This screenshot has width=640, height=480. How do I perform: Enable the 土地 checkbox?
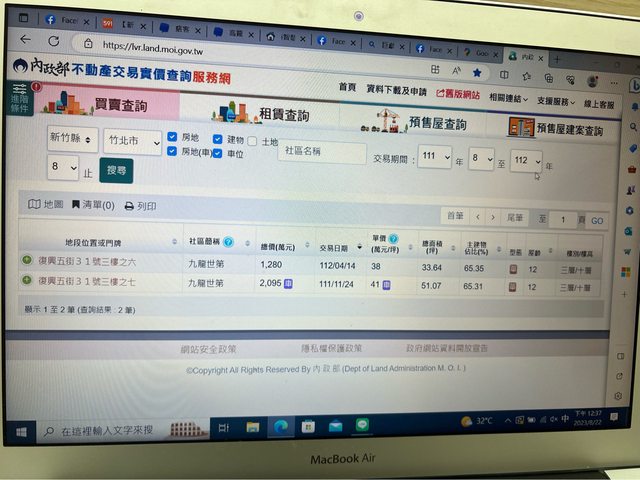pyautogui.click(x=252, y=142)
